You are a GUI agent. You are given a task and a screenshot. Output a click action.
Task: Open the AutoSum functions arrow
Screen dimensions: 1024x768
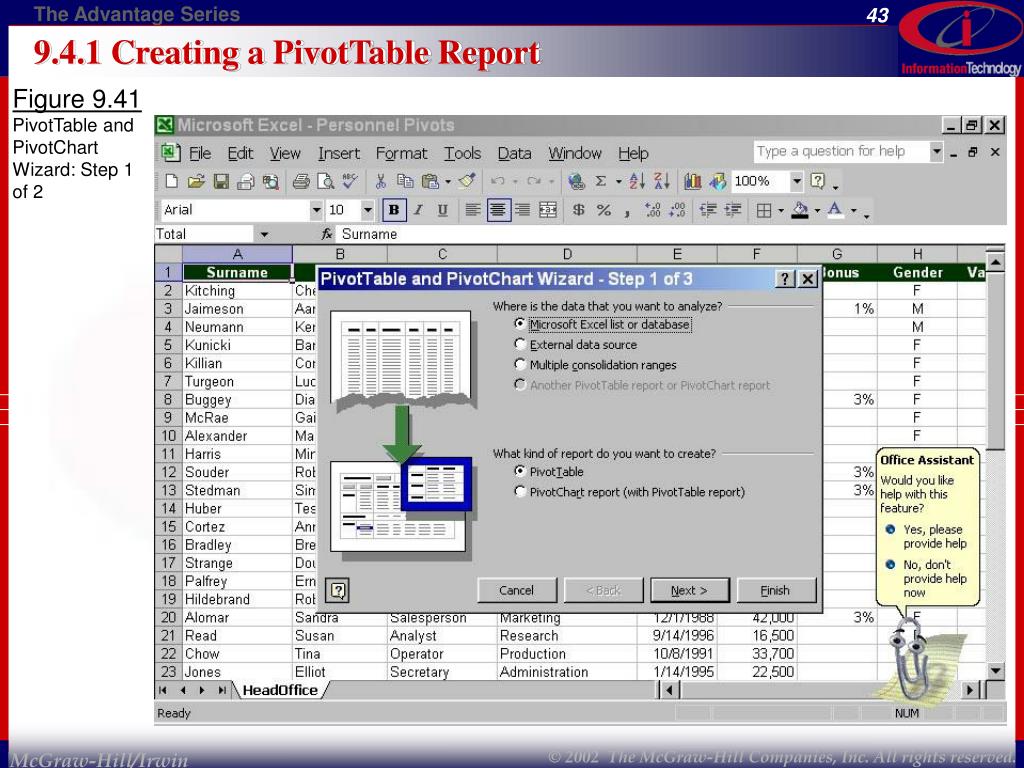pyautogui.click(x=618, y=182)
